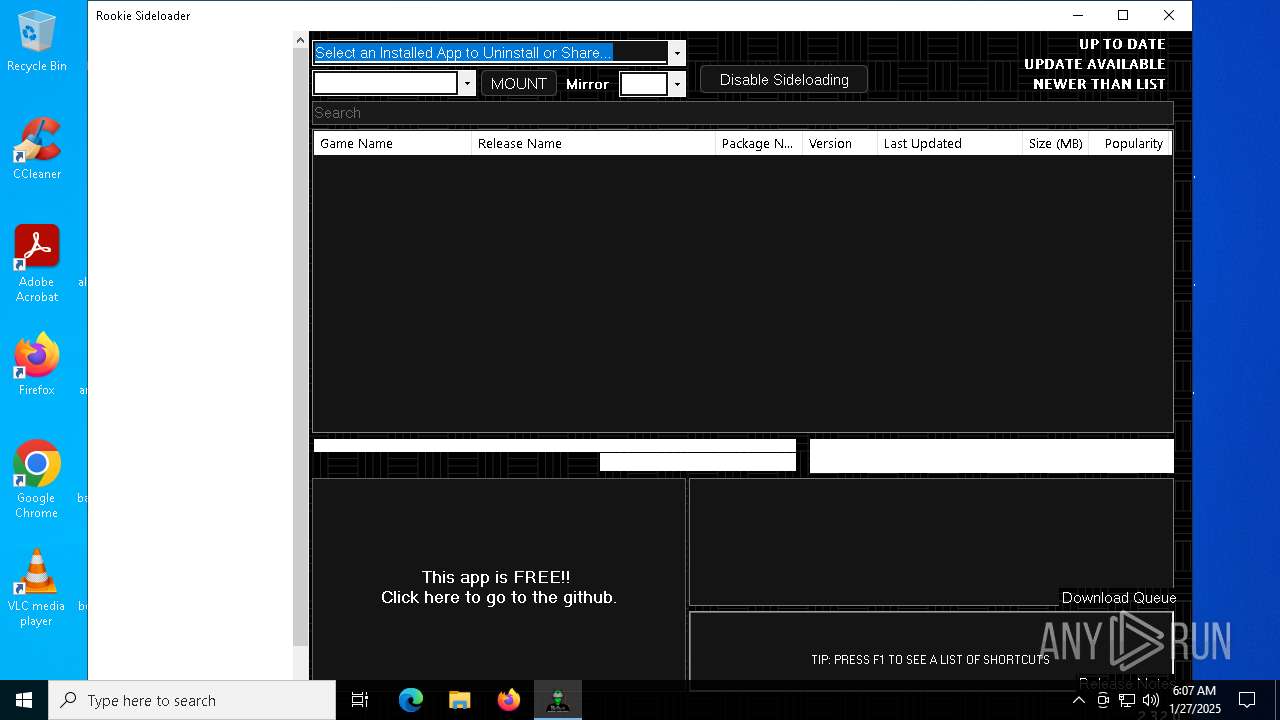This screenshot has height=720, width=1280.
Task: Open the Firefox desktop shortcut
Action: click(36, 365)
